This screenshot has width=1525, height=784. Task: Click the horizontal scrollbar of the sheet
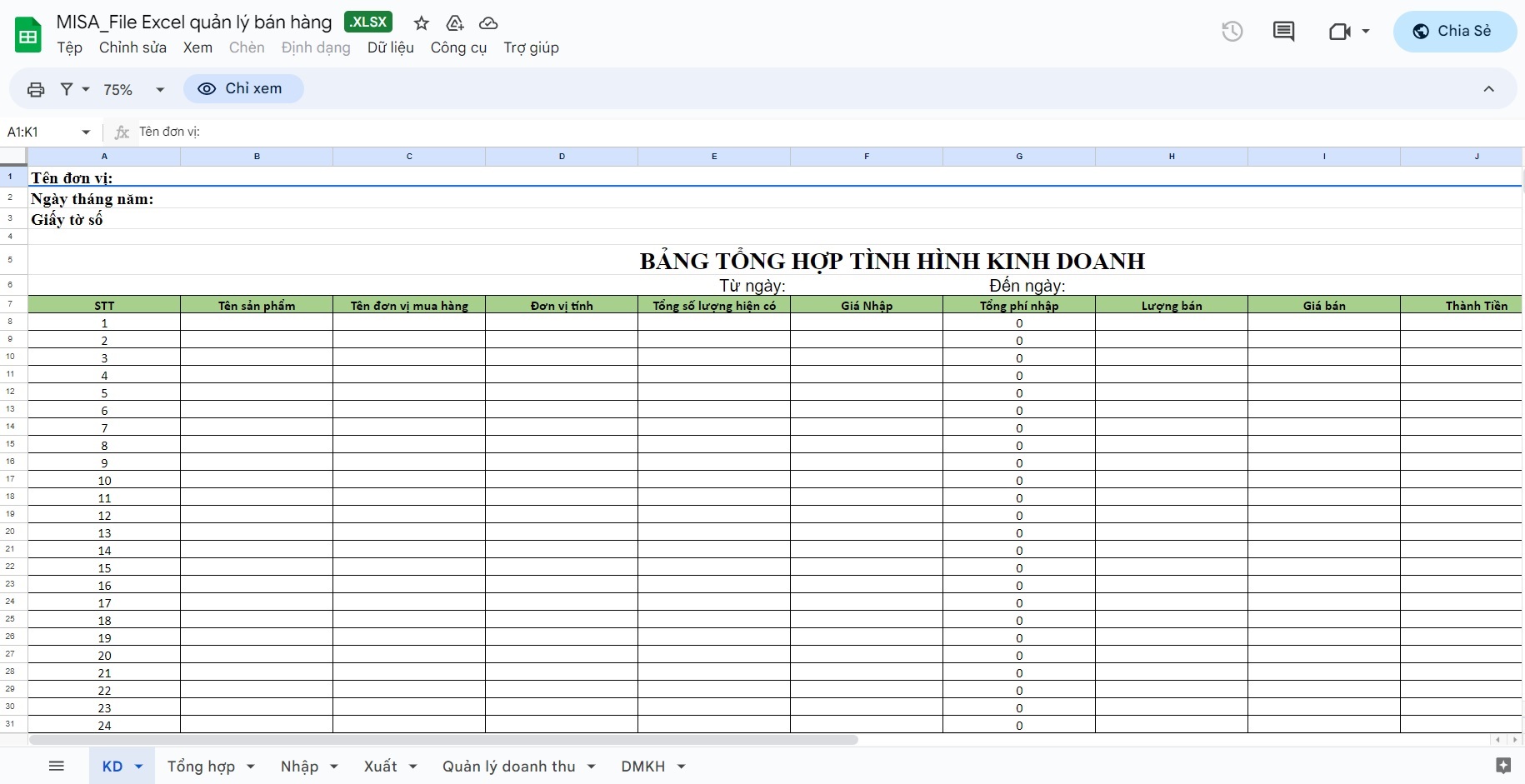[443, 740]
